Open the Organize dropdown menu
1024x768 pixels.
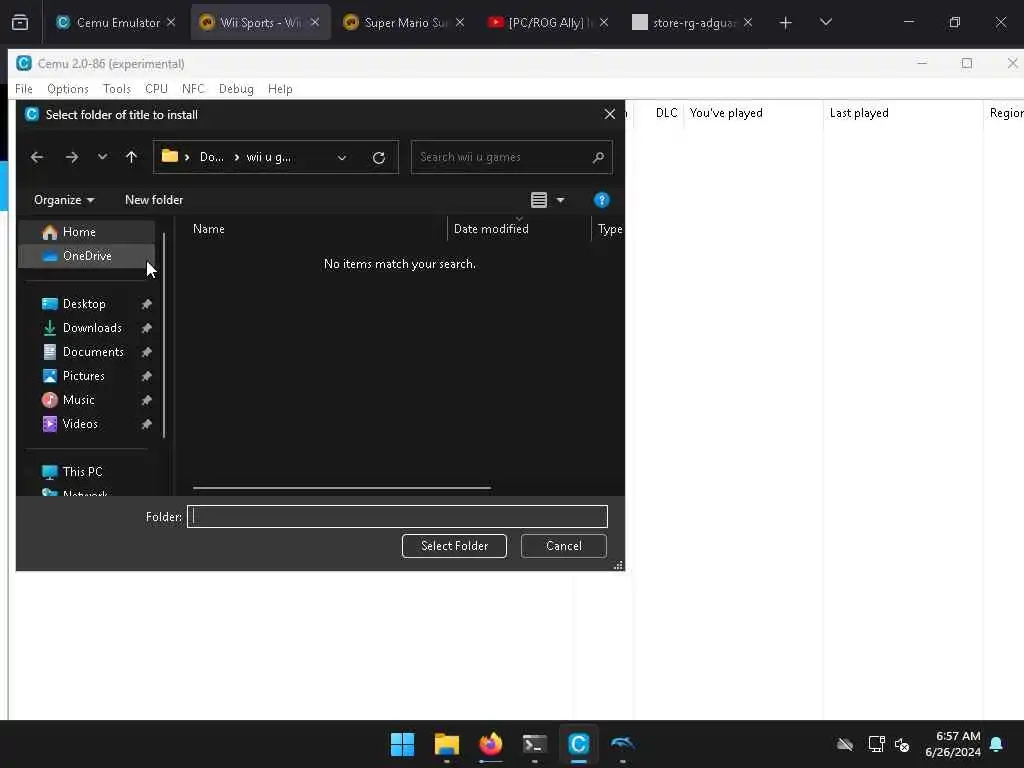click(x=64, y=200)
